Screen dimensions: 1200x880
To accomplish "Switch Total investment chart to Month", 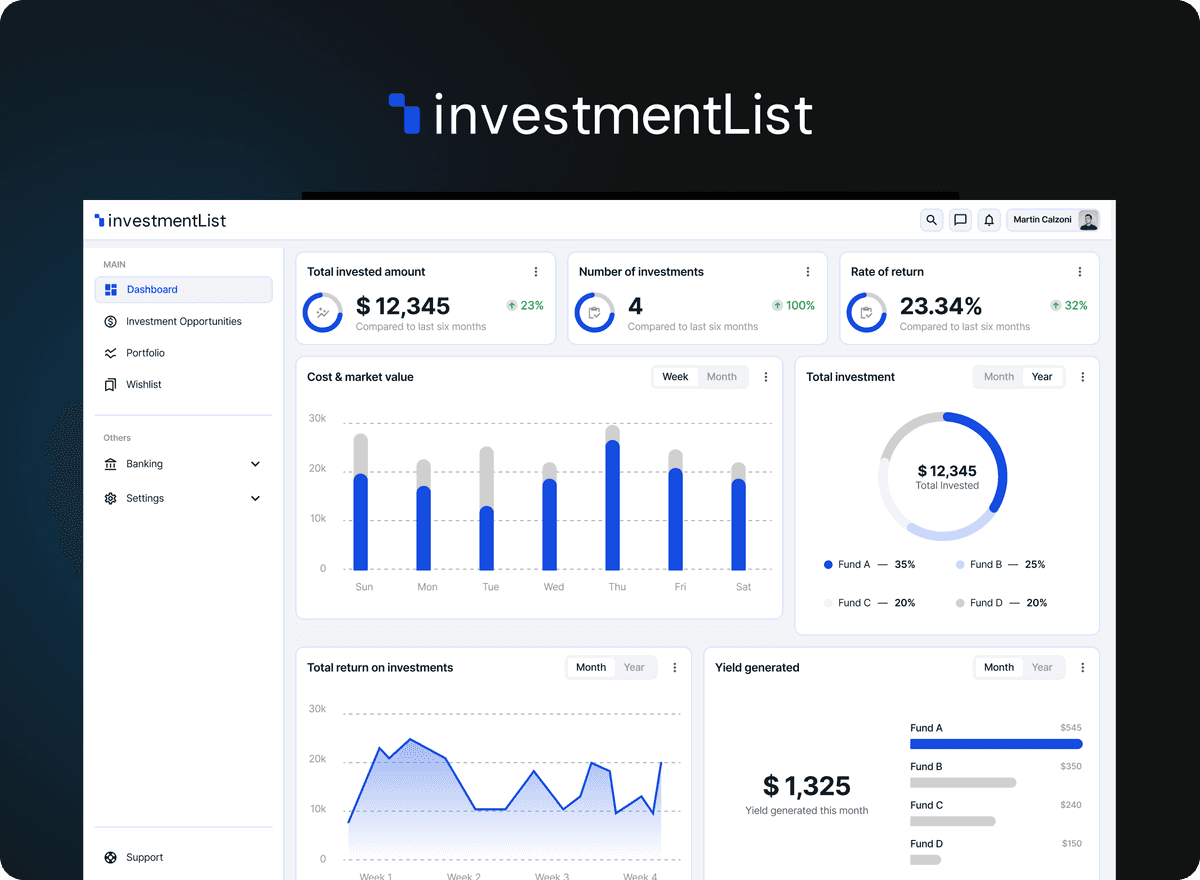I will [998, 377].
